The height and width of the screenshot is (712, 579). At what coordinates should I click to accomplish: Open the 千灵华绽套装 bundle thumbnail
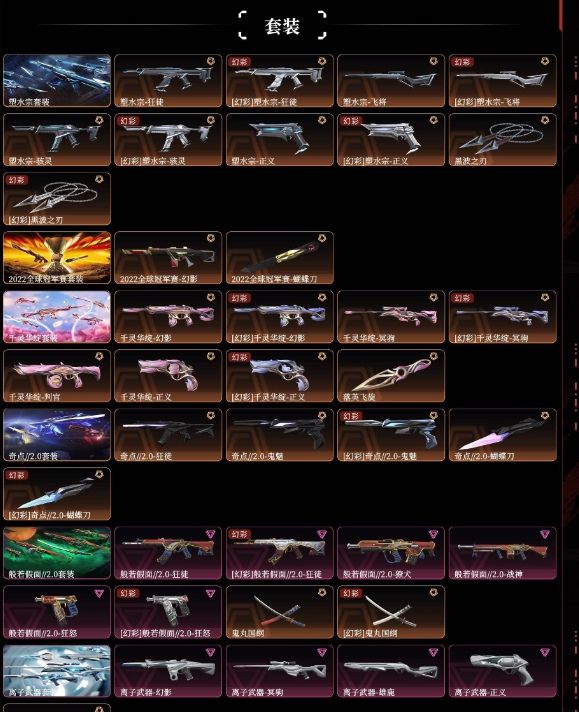57,317
